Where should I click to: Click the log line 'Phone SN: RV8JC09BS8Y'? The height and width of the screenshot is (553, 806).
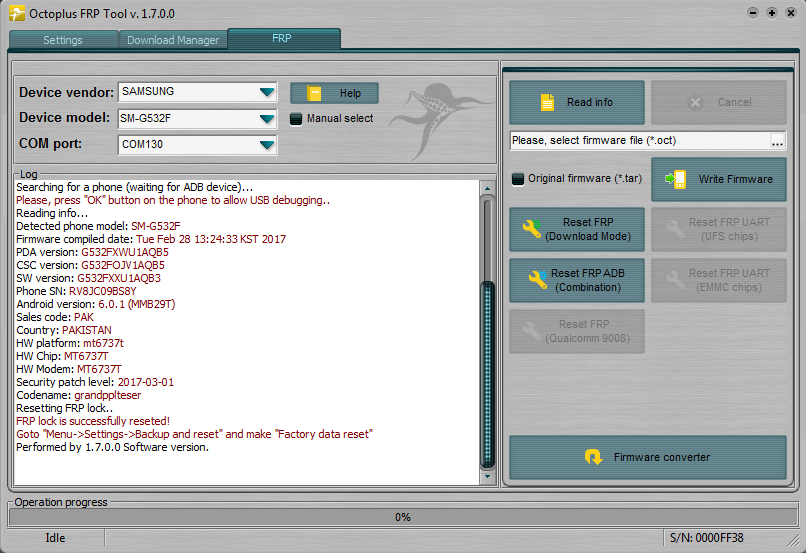pos(76,291)
